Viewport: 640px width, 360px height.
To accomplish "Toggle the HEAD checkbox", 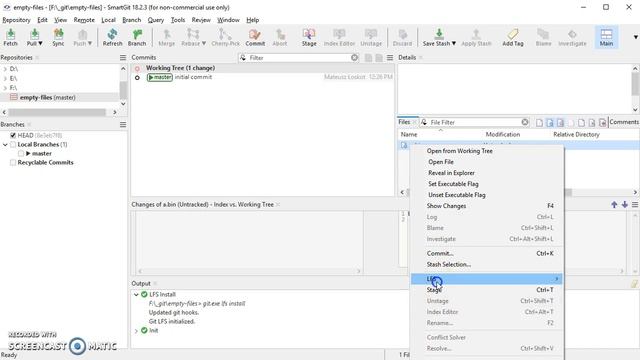I will [x=13, y=135].
